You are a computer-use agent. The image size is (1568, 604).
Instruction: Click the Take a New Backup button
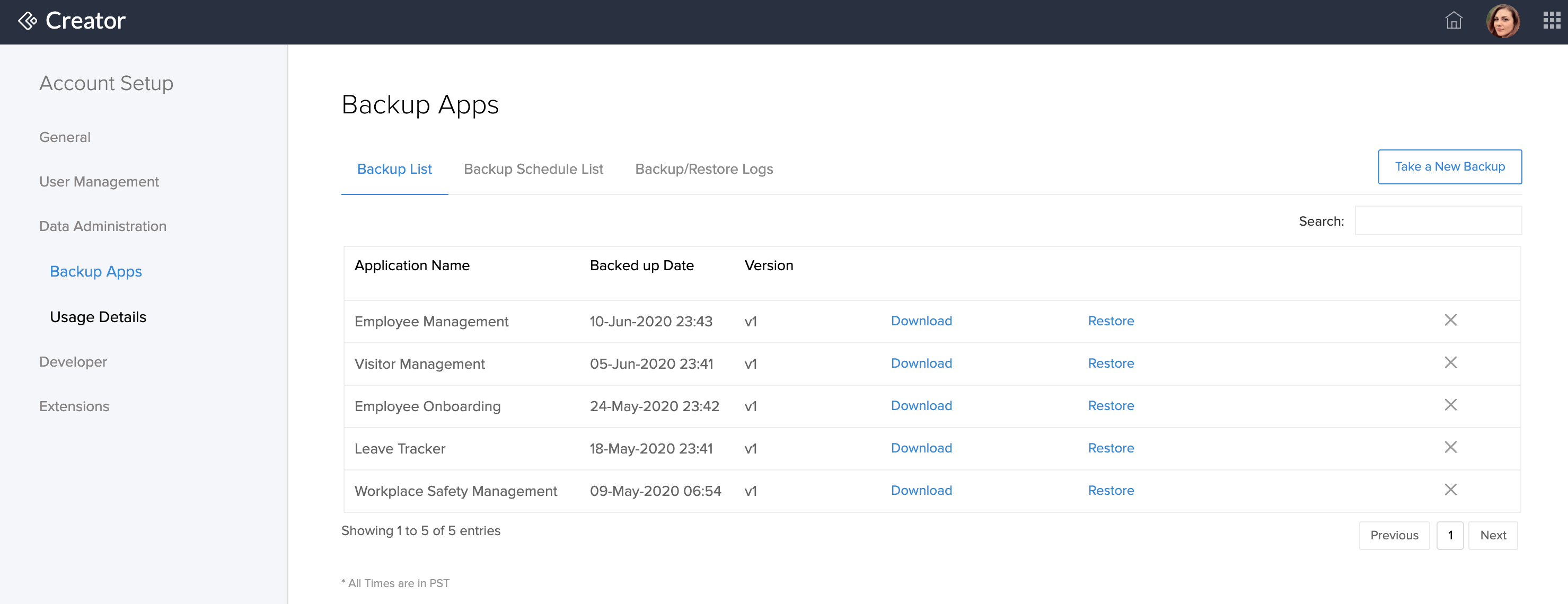[1450, 166]
